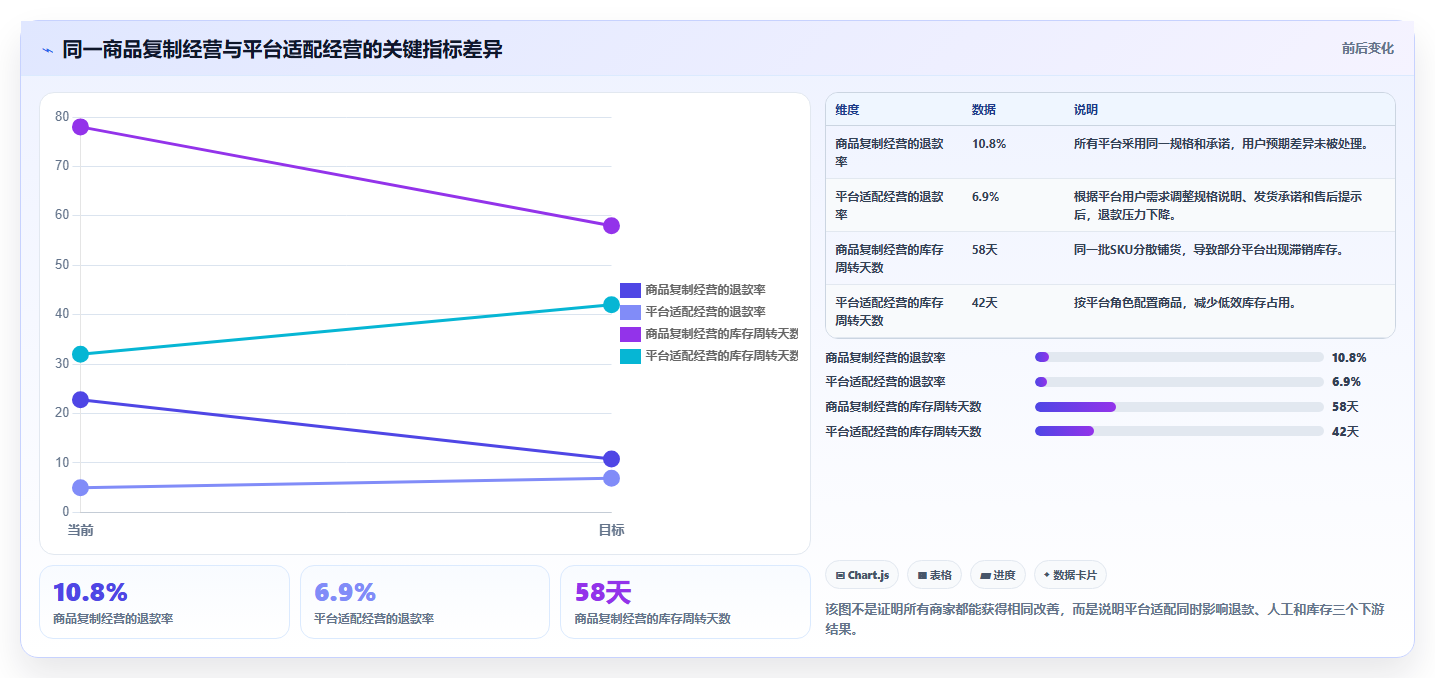Click the 6.9% value in the table
This screenshot has height=678, width=1435.
[985, 197]
